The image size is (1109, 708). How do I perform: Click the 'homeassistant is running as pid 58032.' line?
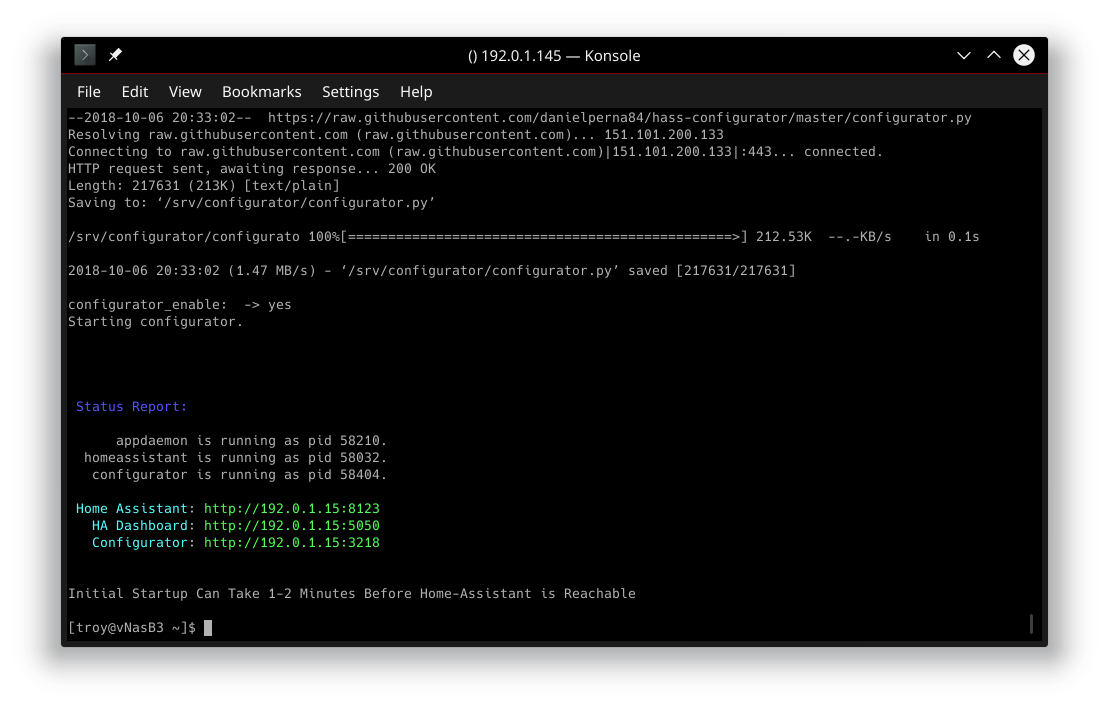click(236, 458)
